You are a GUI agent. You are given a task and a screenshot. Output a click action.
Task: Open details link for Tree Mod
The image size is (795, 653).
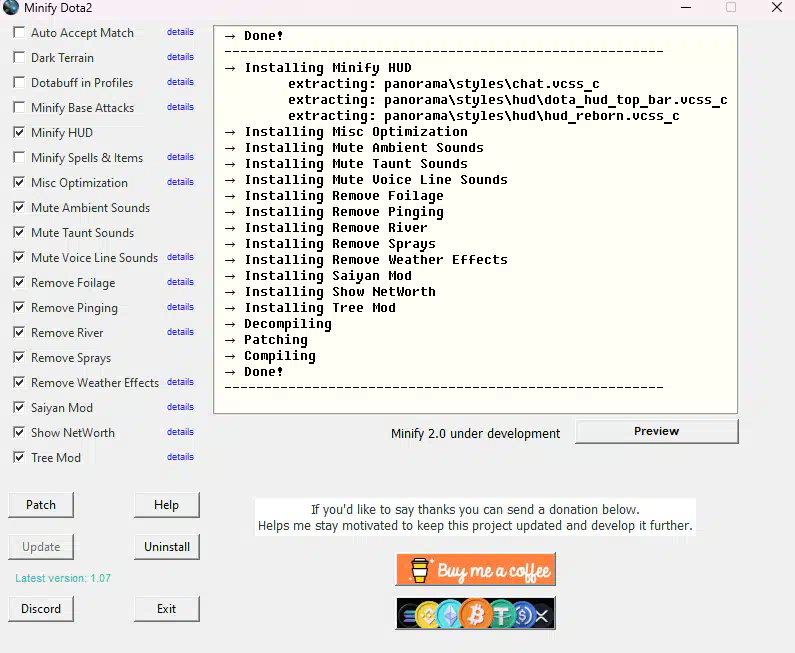click(180, 457)
